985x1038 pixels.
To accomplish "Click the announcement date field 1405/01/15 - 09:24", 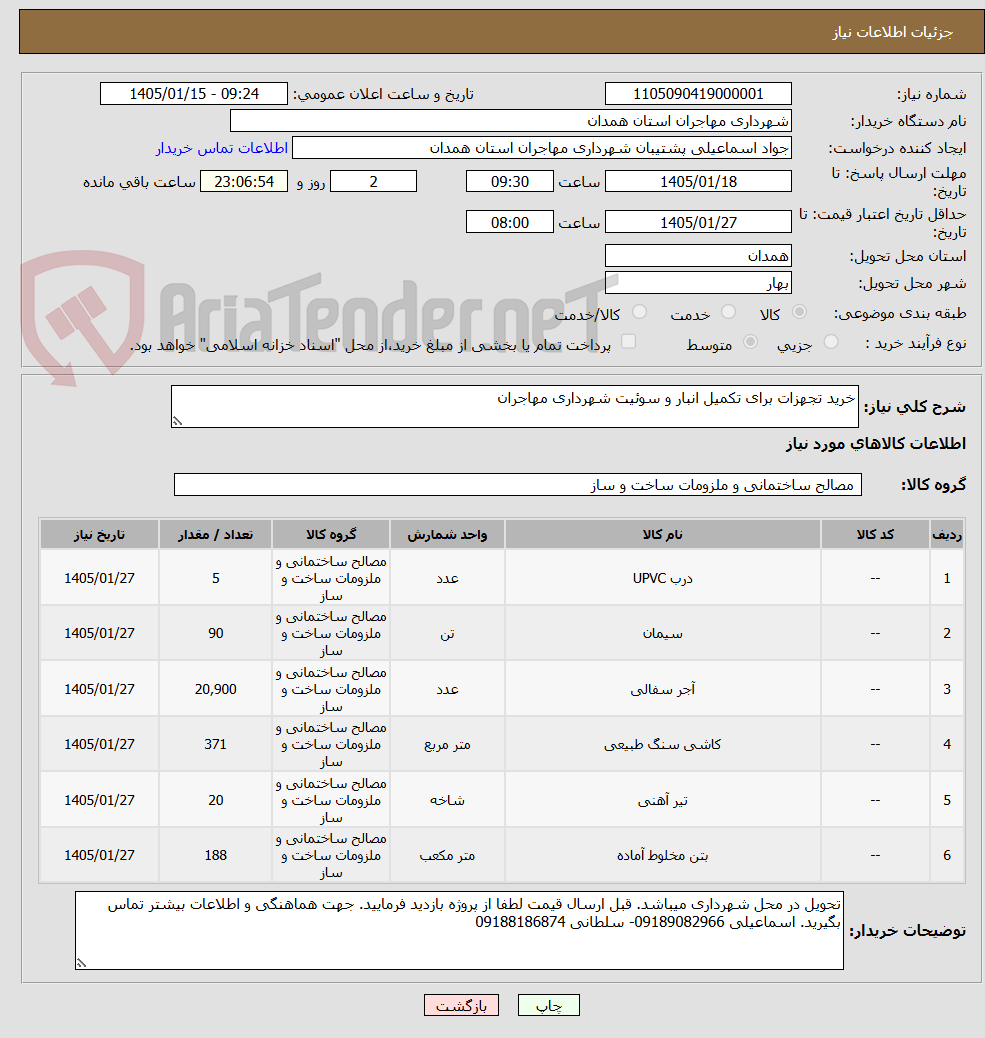I will point(194,94).
